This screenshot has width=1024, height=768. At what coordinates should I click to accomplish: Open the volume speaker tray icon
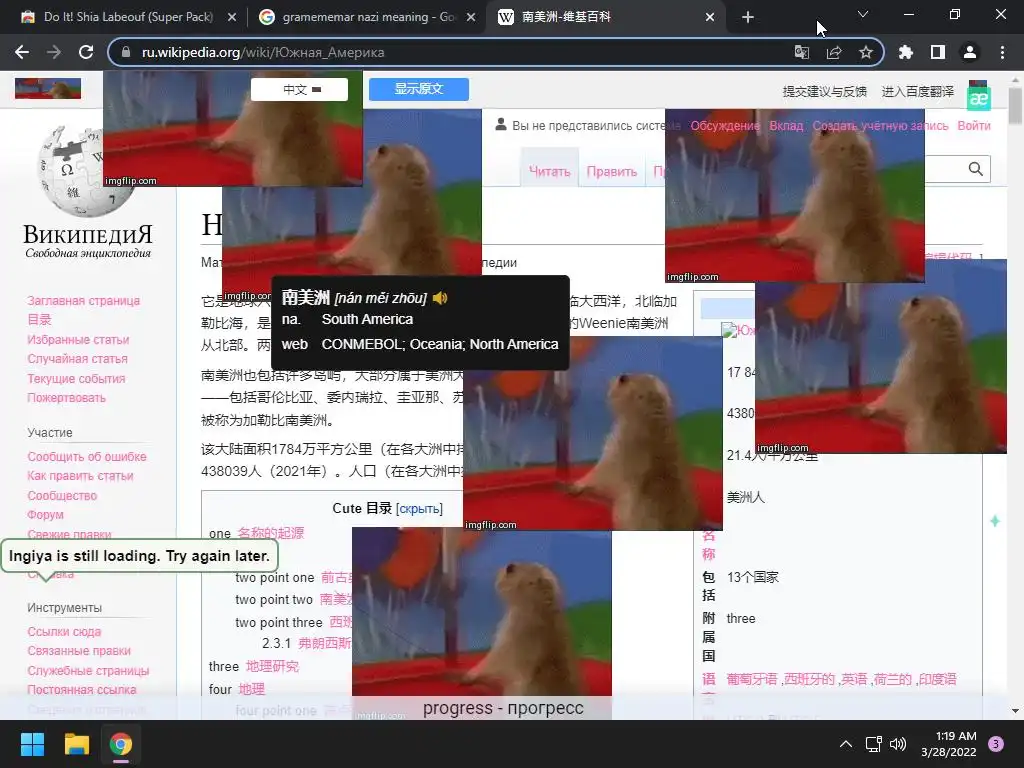tap(898, 743)
